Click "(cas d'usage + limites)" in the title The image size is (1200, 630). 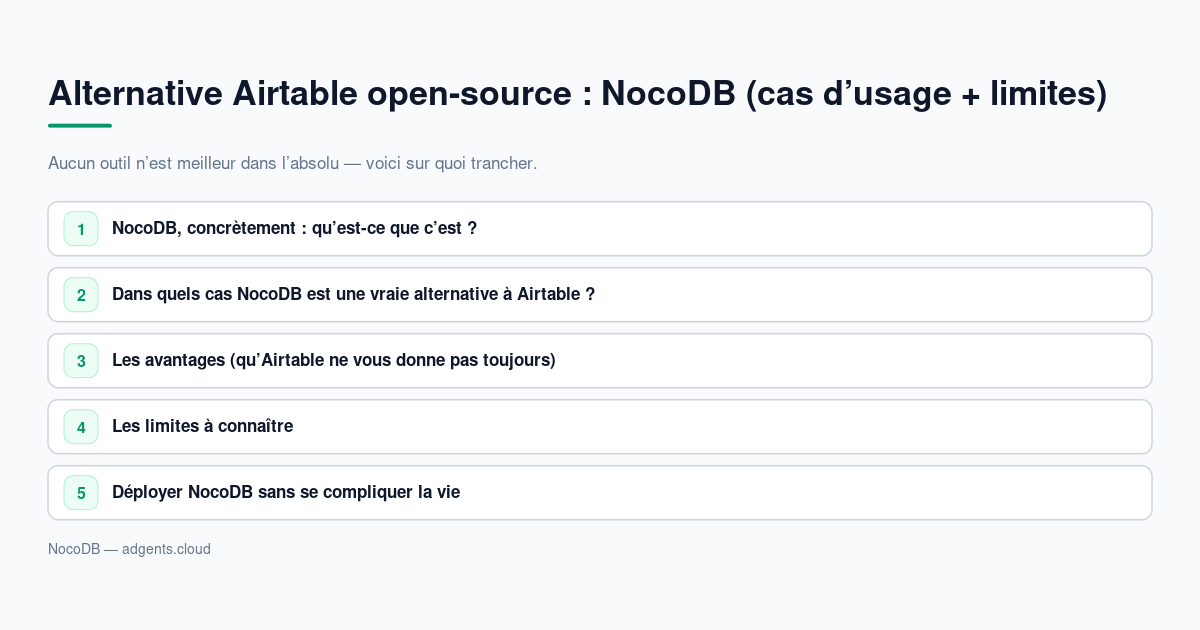coord(927,93)
